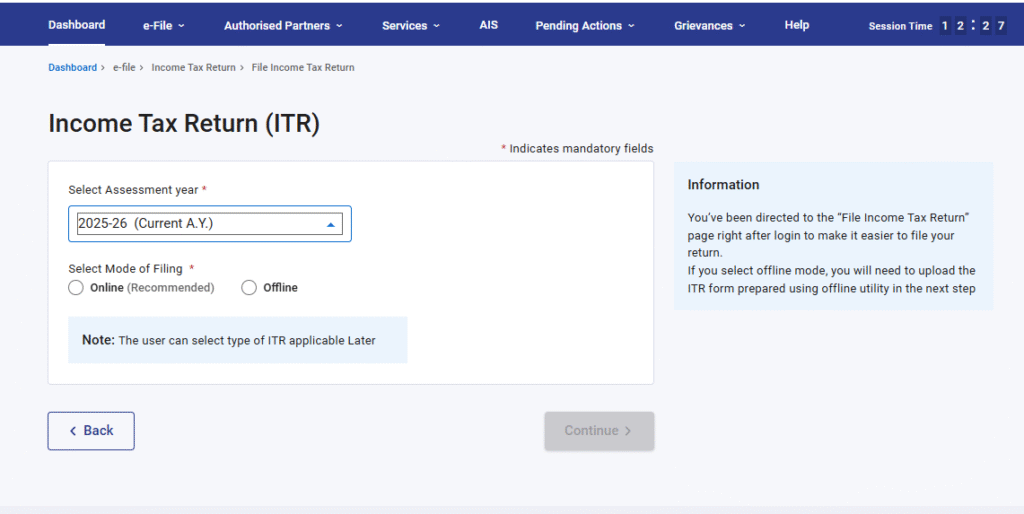Choose Offline mode of filing
This screenshot has width=1024, height=514.
click(x=249, y=288)
